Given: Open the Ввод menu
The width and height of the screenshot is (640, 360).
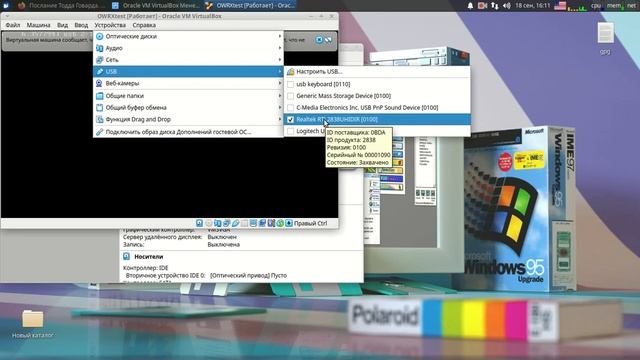Looking at the screenshot, I should (x=81, y=25).
